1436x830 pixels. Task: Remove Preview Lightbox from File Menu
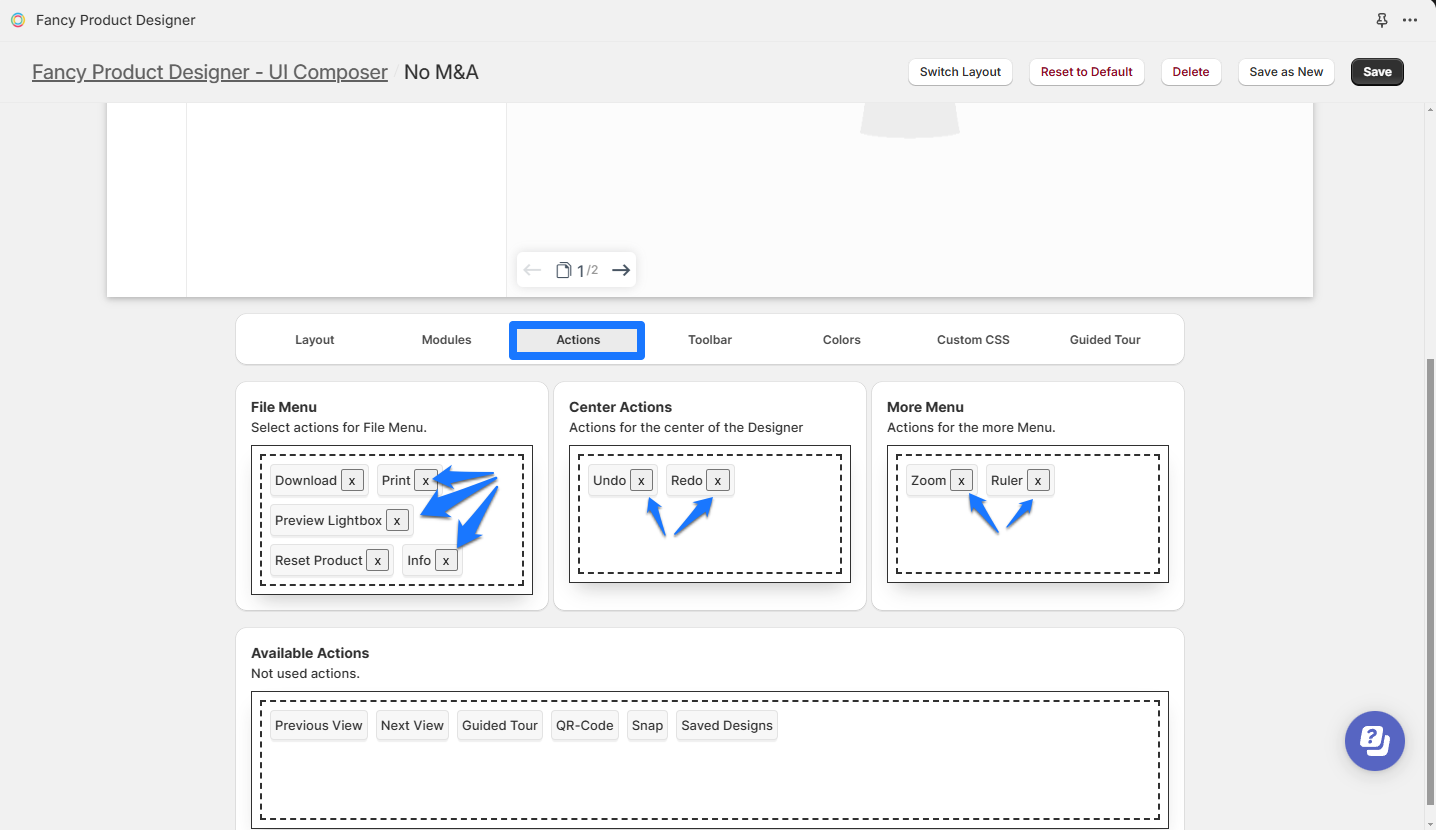398,521
